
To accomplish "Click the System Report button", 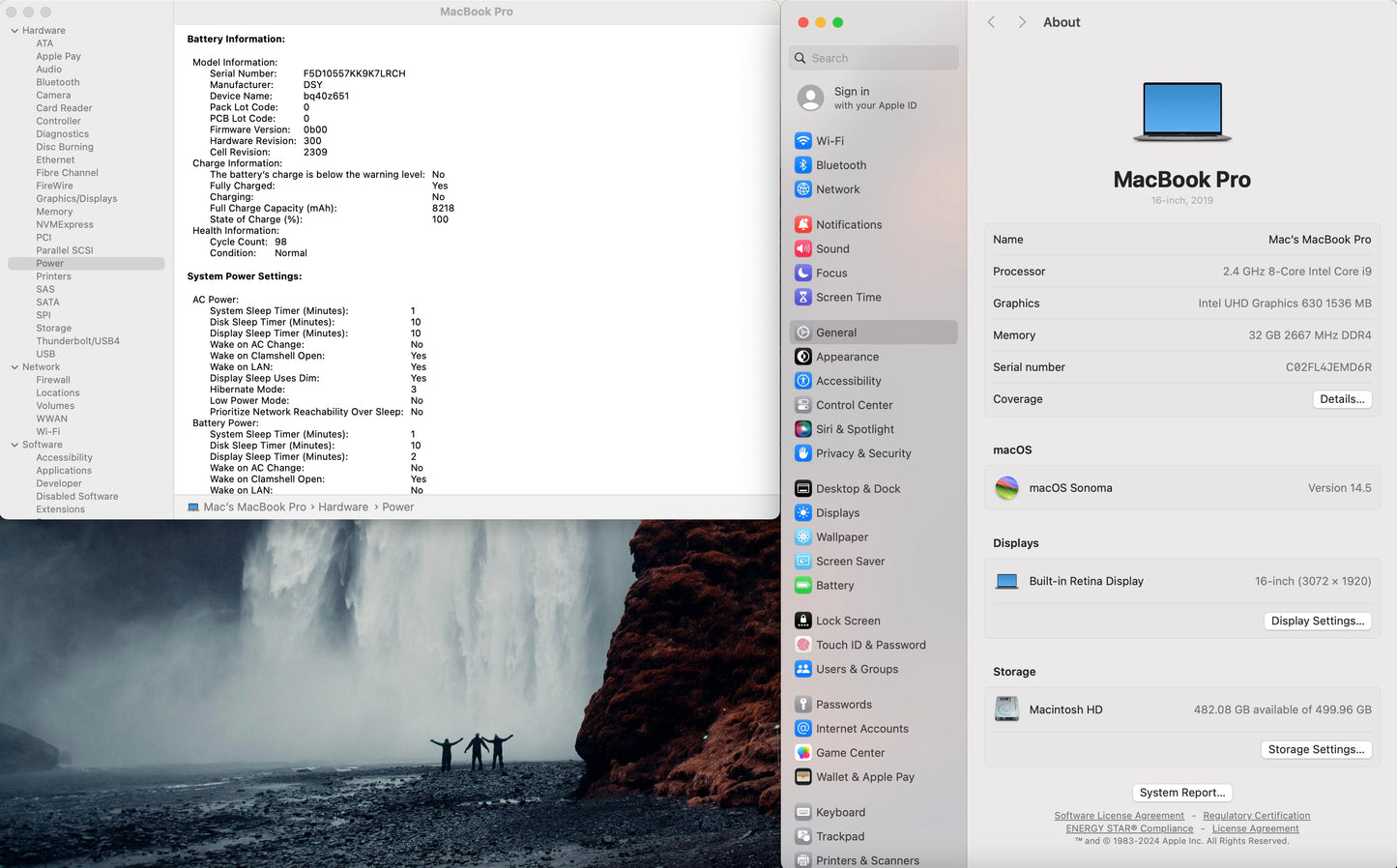I will (x=1181, y=793).
